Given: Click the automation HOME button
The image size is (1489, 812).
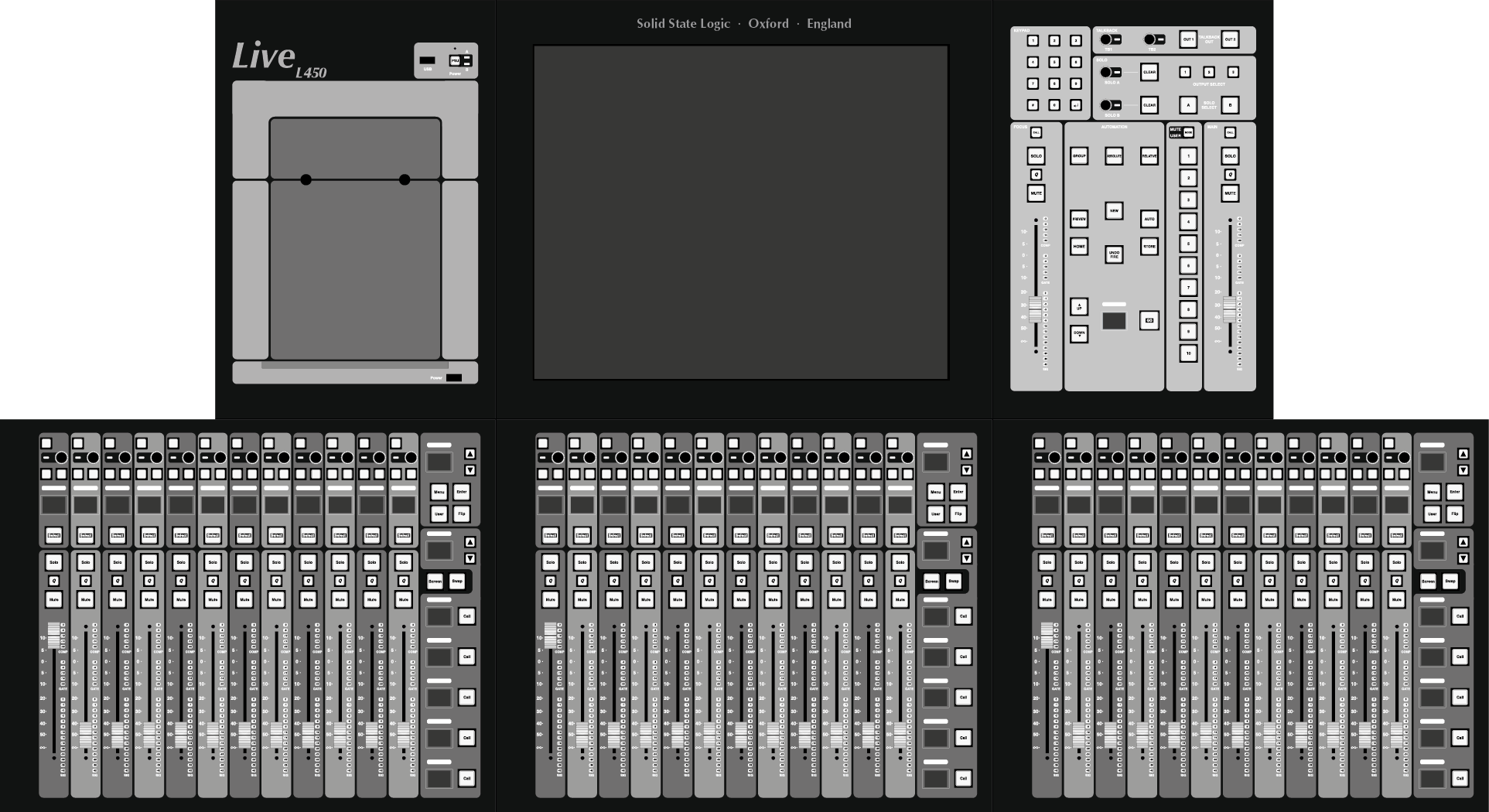Looking at the screenshot, I should 1079,247.
